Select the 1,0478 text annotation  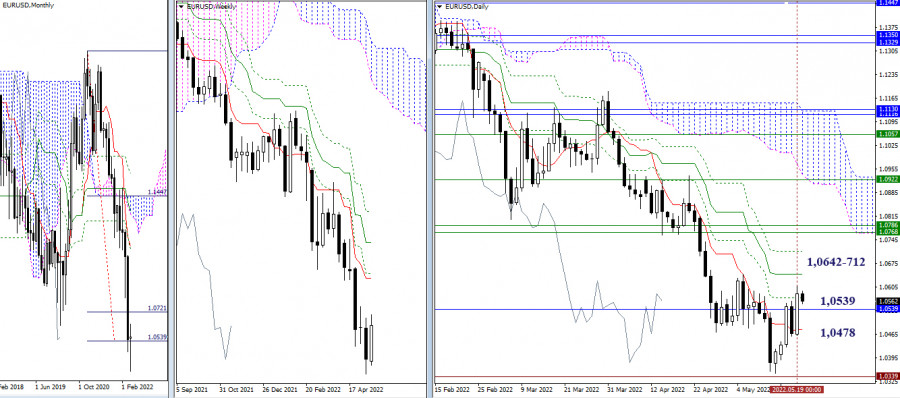(837, 332)
